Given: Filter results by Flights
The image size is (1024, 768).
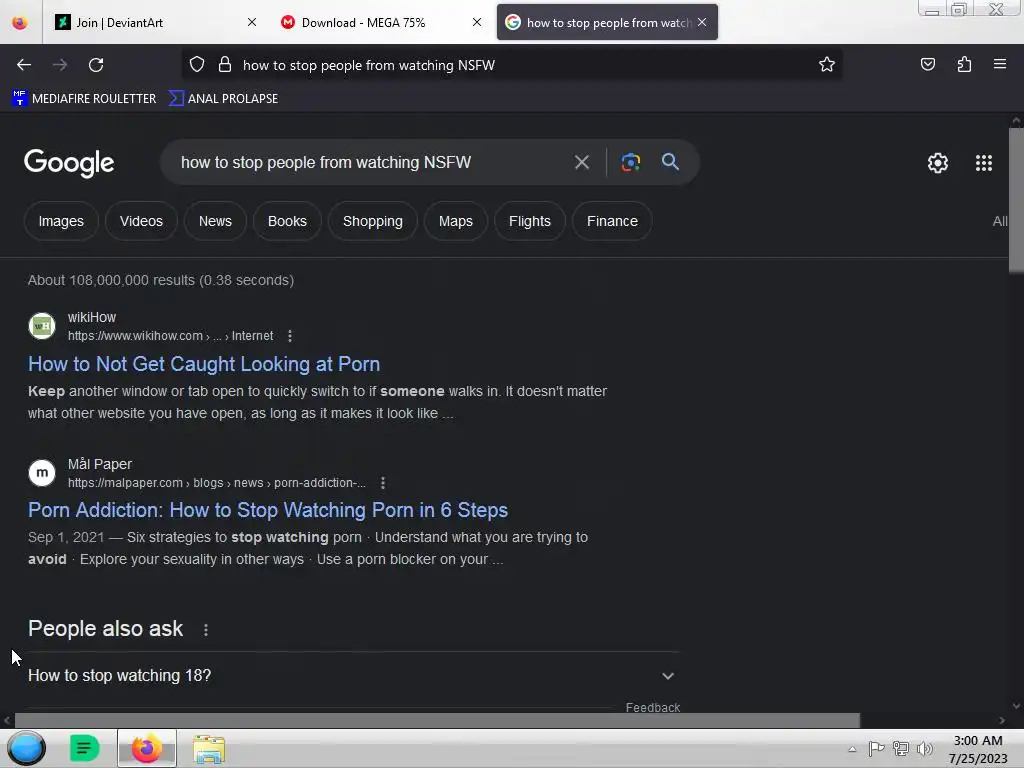Looking at the screenshot, I should 530,221.
